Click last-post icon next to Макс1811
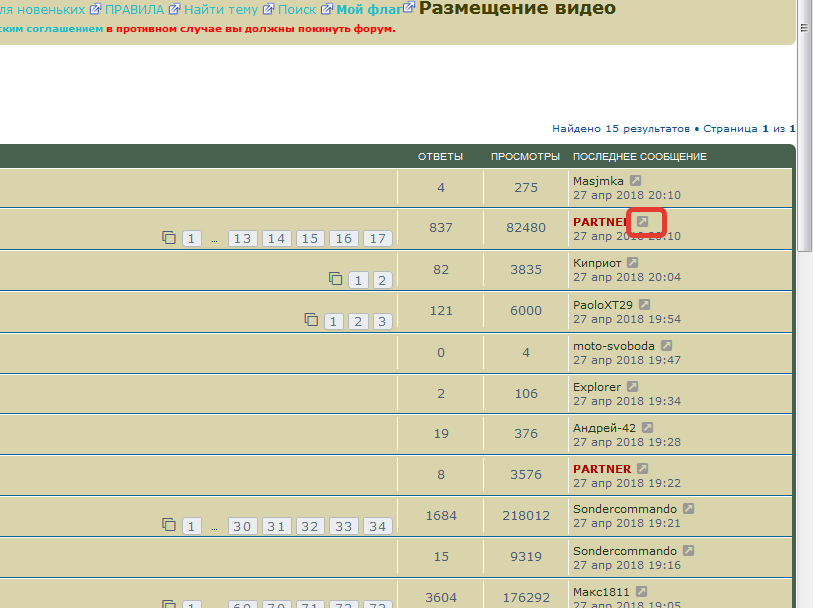This screenshot has height=608, width=813. tap(642, 592)
